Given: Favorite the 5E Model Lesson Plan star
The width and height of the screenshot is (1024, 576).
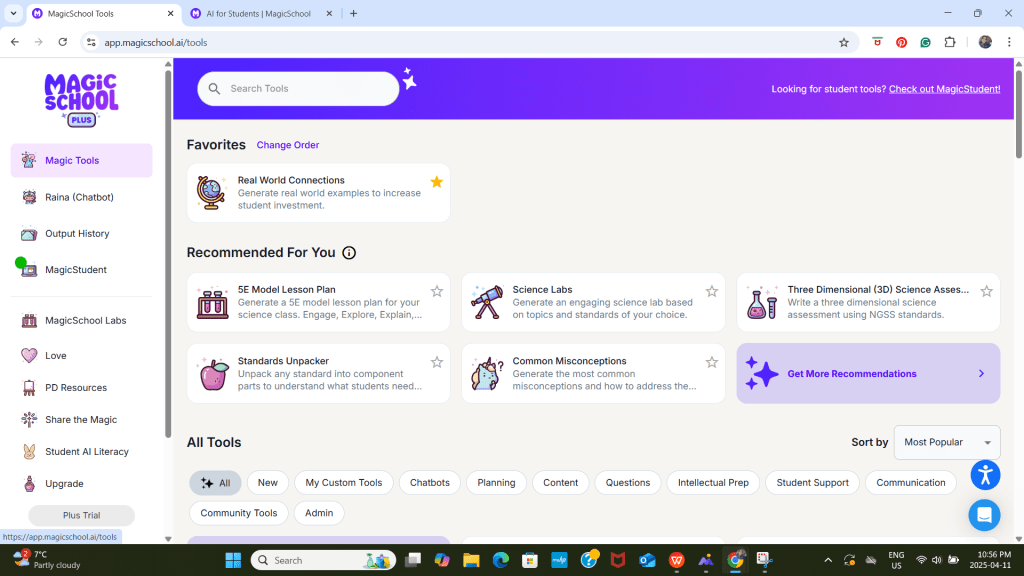Looking at the screenshot, I should (x=437, y=291).
